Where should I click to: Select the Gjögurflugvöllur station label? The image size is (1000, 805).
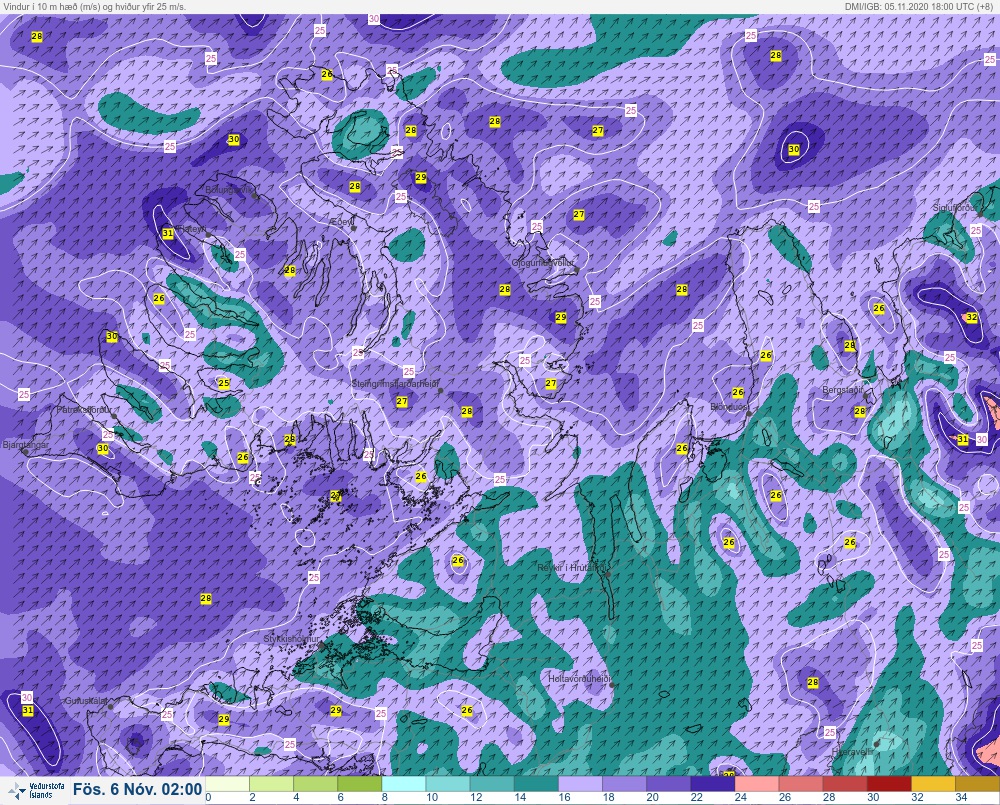pos(543,263)
